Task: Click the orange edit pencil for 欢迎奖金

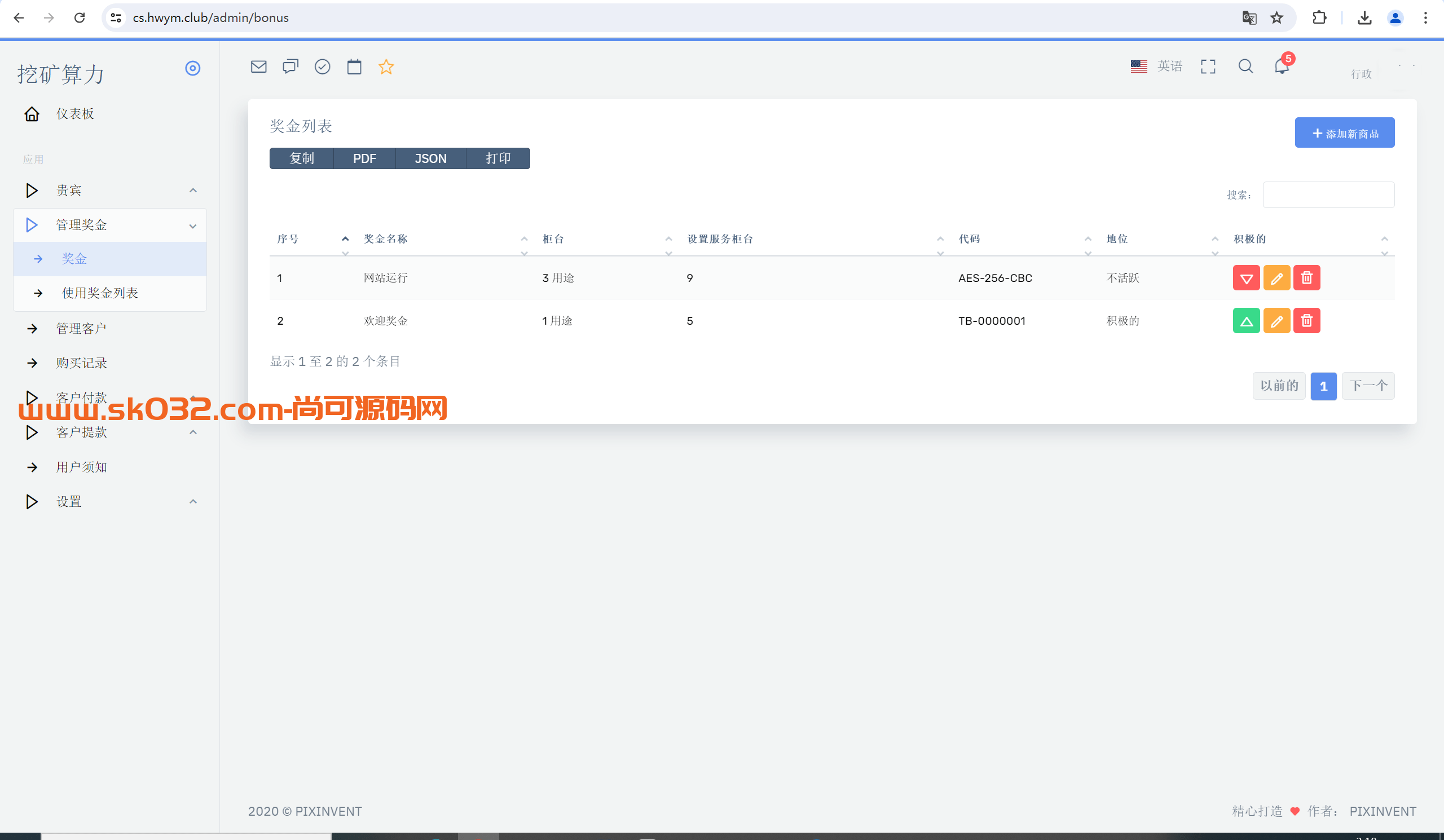Action: coord(1276,321)
